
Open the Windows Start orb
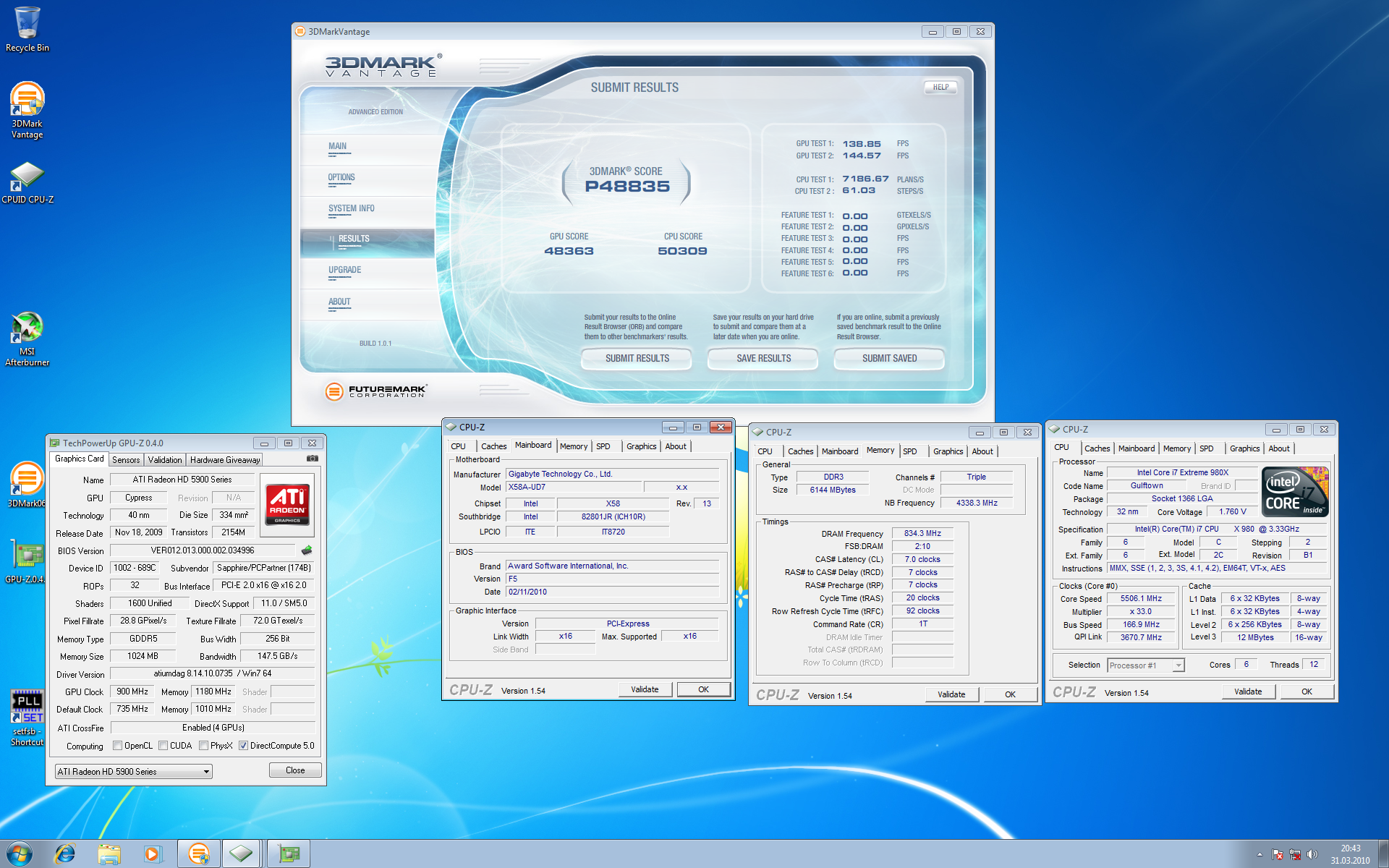click(x=19, y=854)
